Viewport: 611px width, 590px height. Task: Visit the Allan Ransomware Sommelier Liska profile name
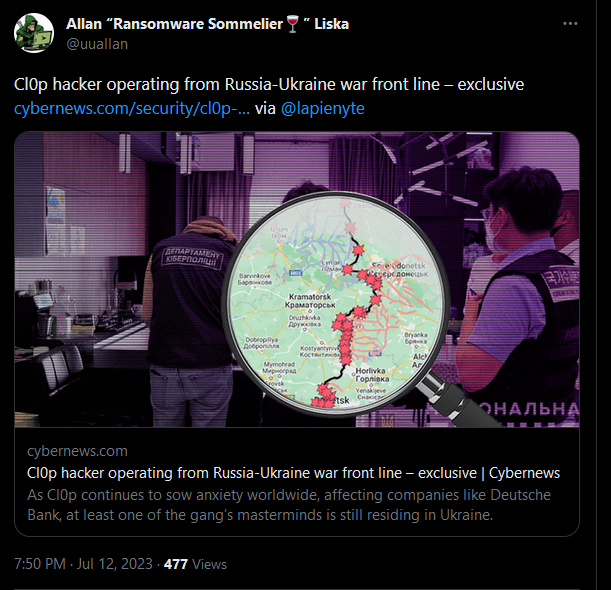tap(207, 24)
